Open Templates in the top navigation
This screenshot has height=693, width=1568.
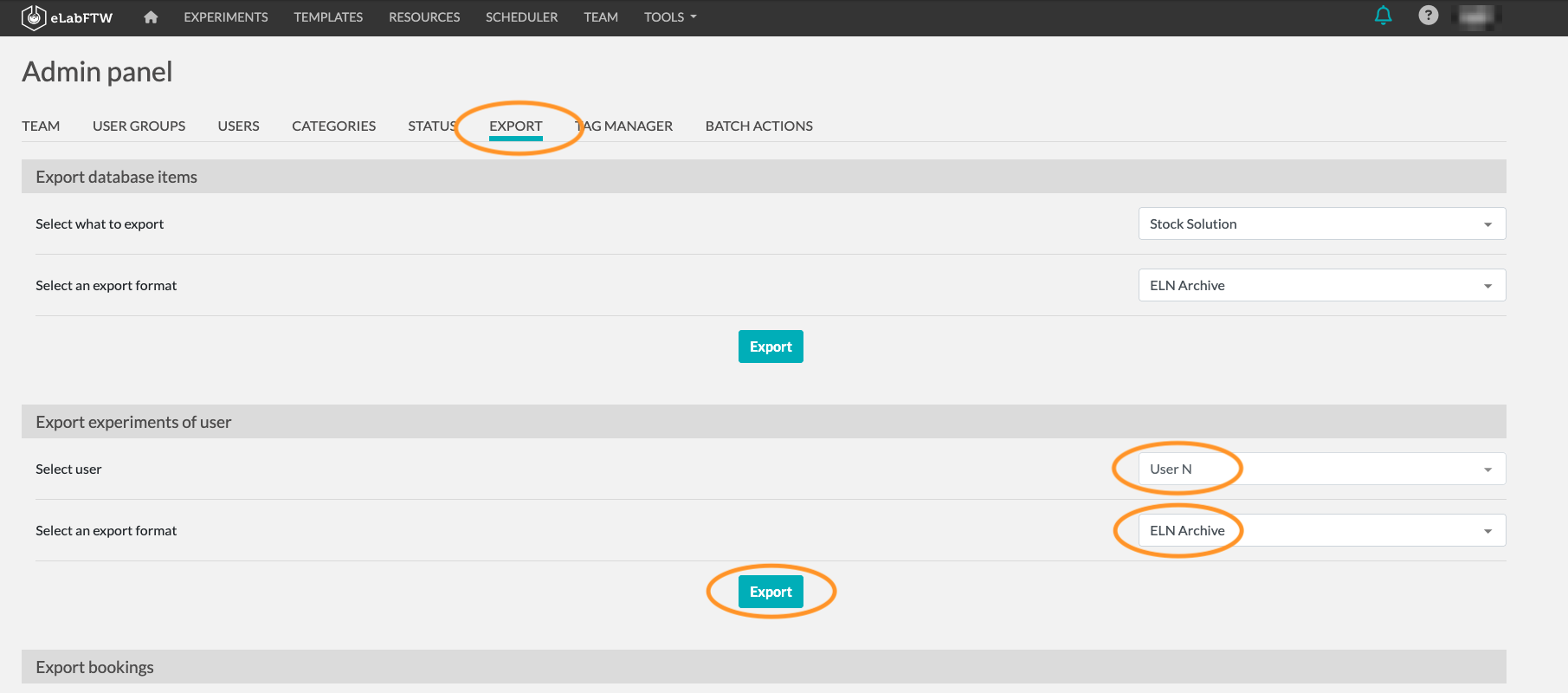point(328,17)
